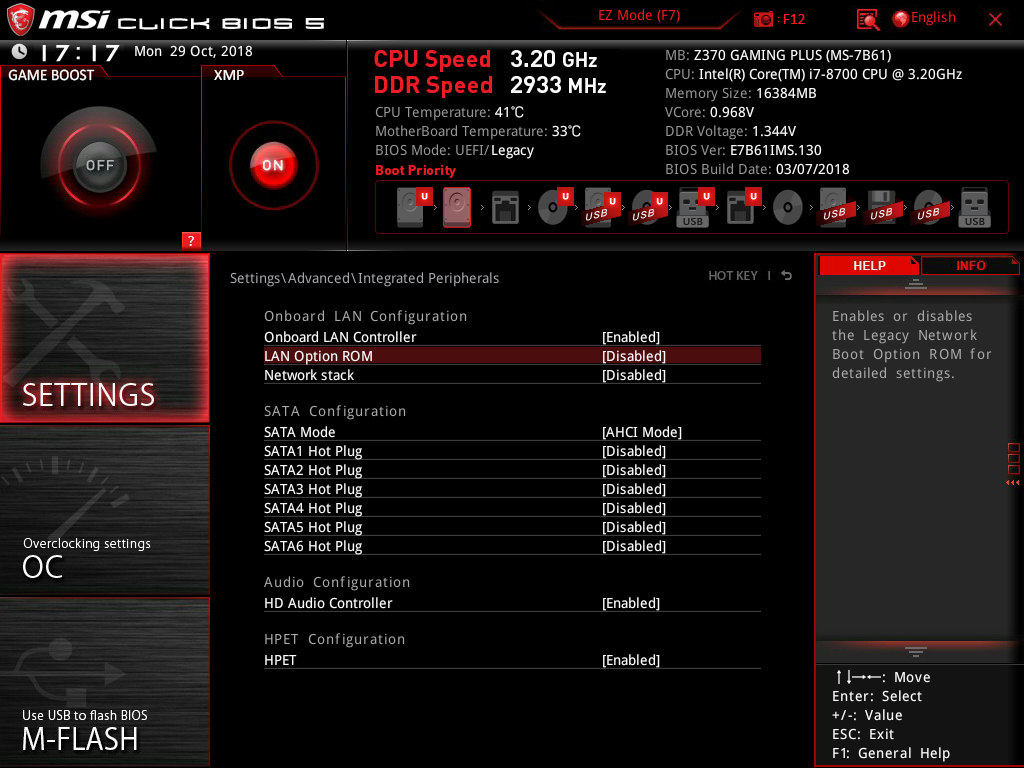Switch to the HELP tab
Image resolution: width=1024 pixels, height=768 pixels.
[869, 265]
